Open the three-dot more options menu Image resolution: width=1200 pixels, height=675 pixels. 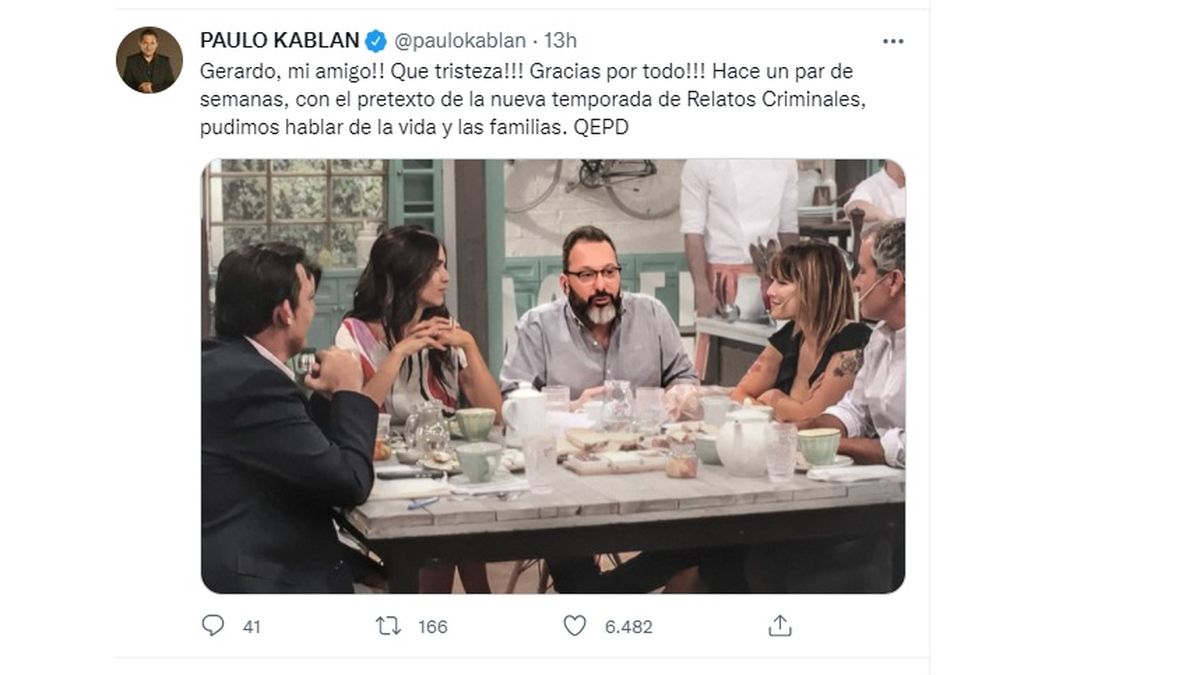tap(893, 41)
